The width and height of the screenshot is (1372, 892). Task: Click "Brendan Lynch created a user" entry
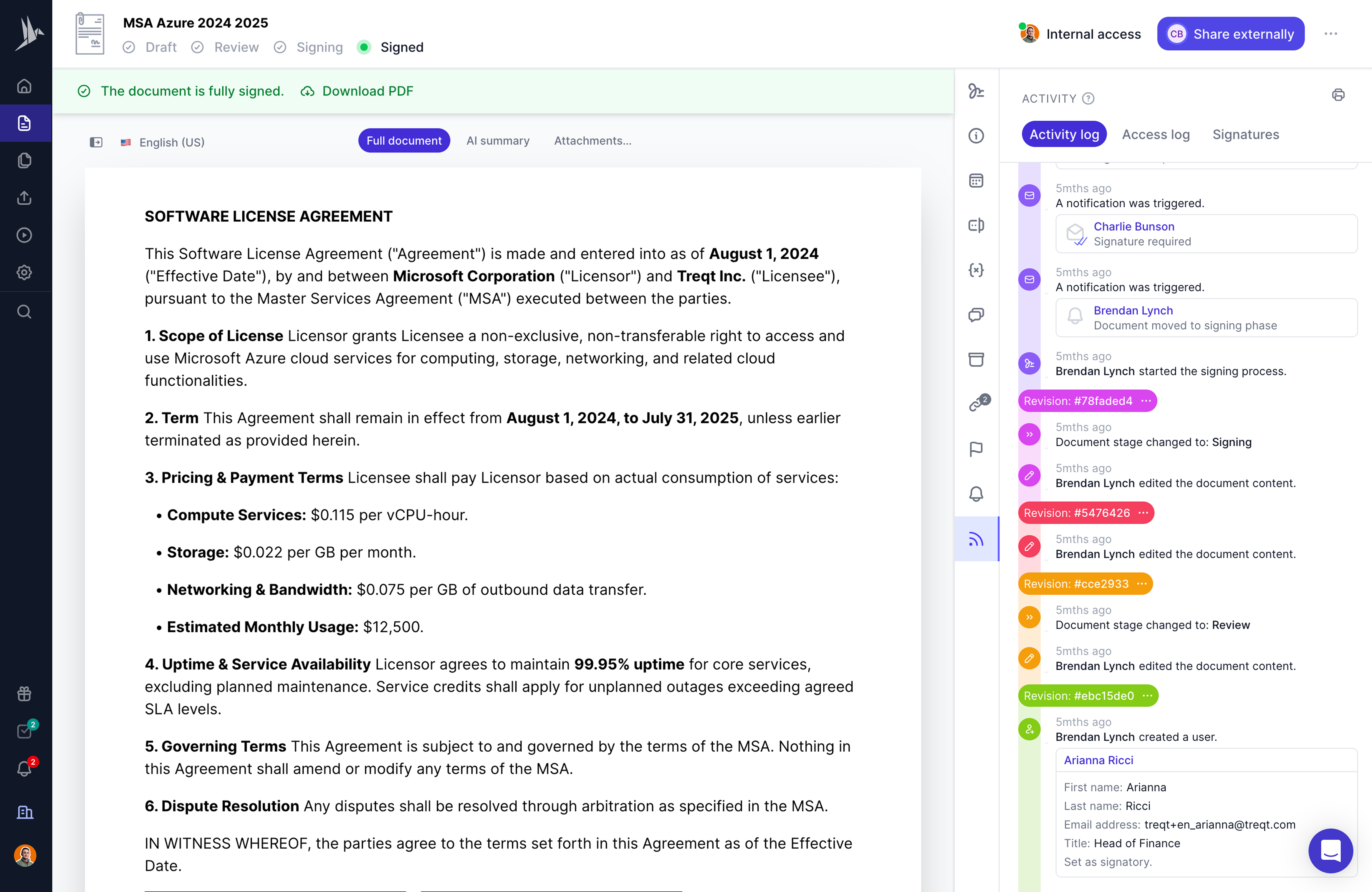[x=1136, y=737]
